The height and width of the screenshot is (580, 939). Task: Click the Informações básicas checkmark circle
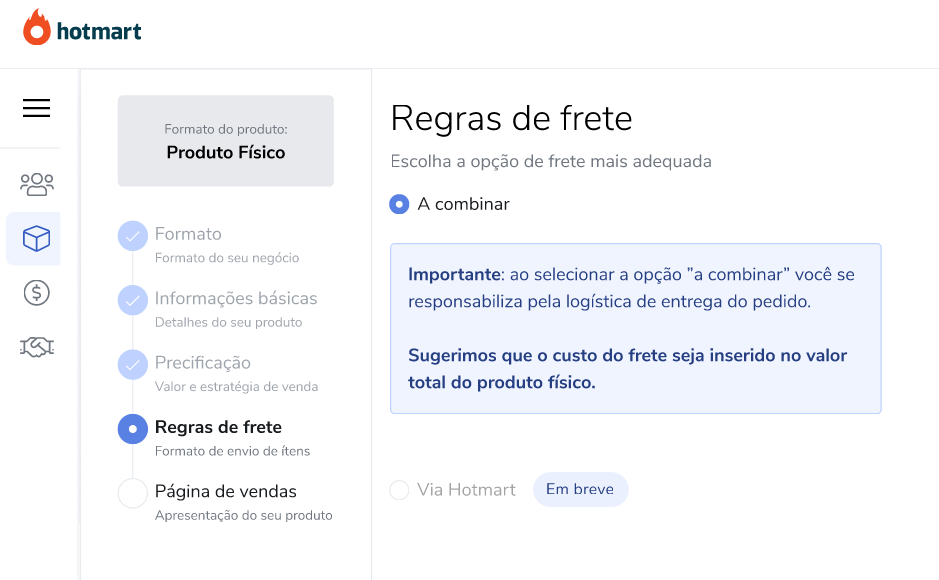[x=133, y=300]
